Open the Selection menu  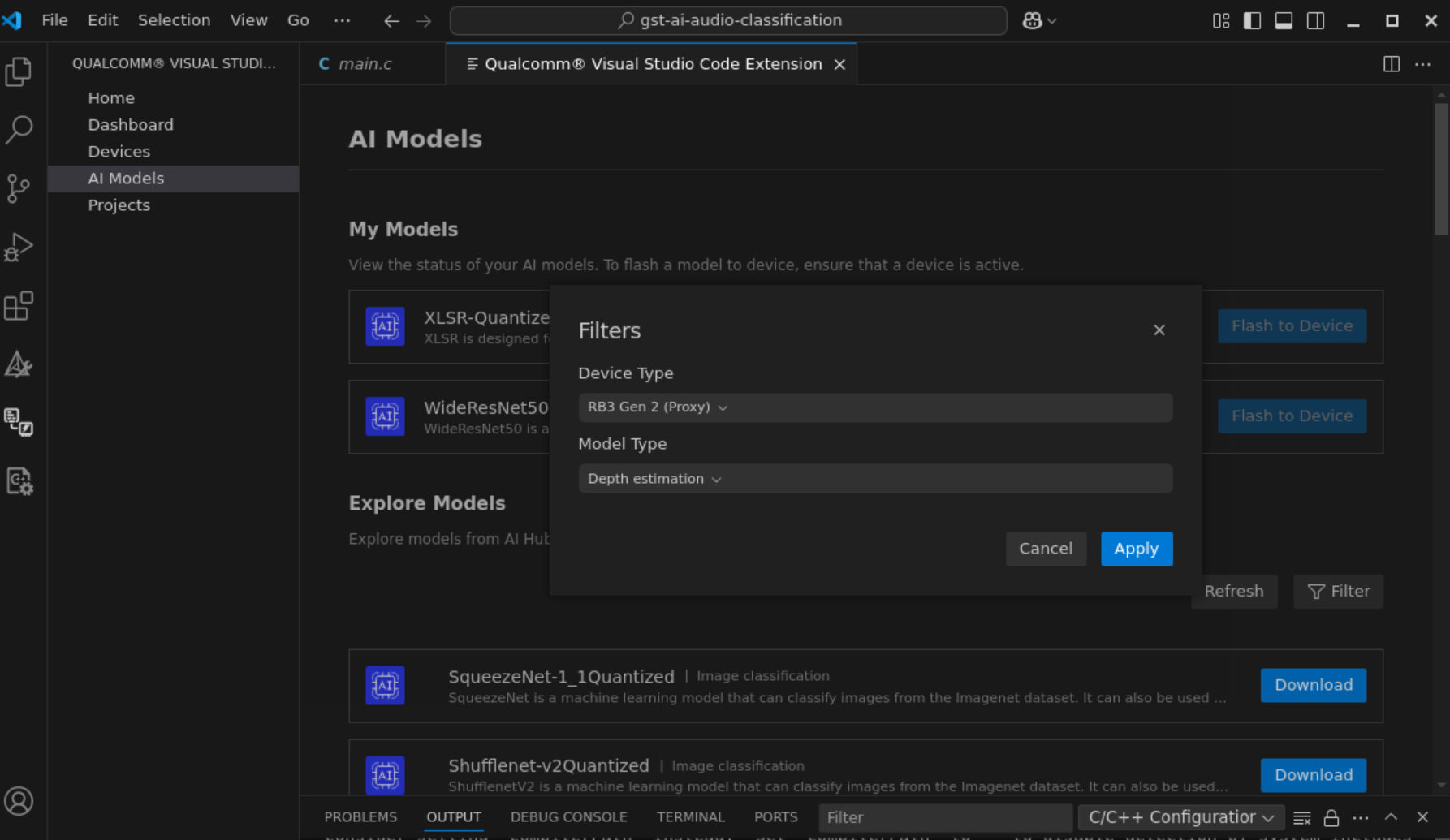[x=174, y=20]
